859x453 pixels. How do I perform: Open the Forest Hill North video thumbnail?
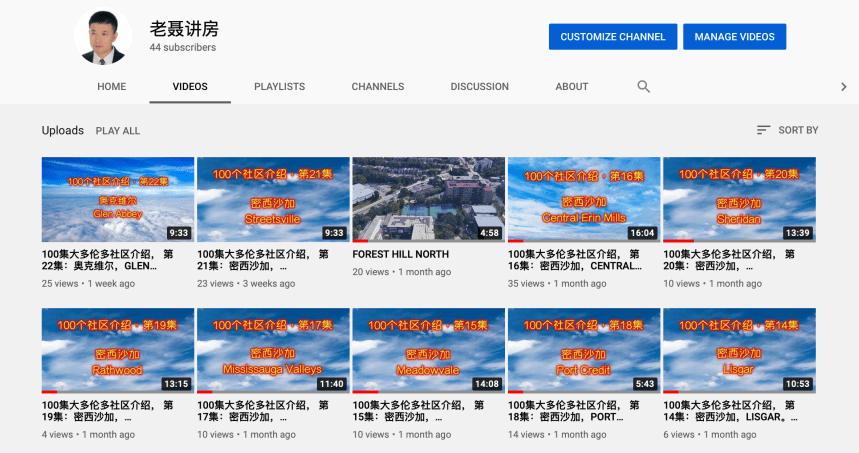tap(428, 199)
